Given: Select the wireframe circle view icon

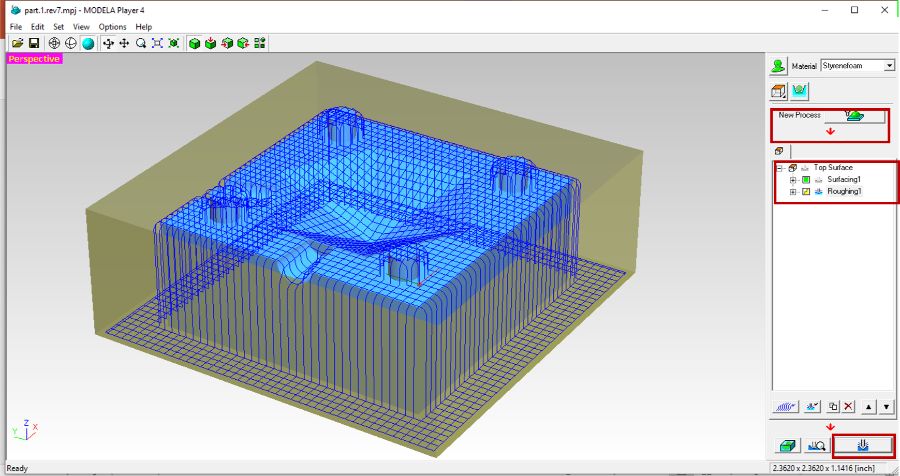Looking at the screenshot, I should pyautogui.click(x=71, y=43).
